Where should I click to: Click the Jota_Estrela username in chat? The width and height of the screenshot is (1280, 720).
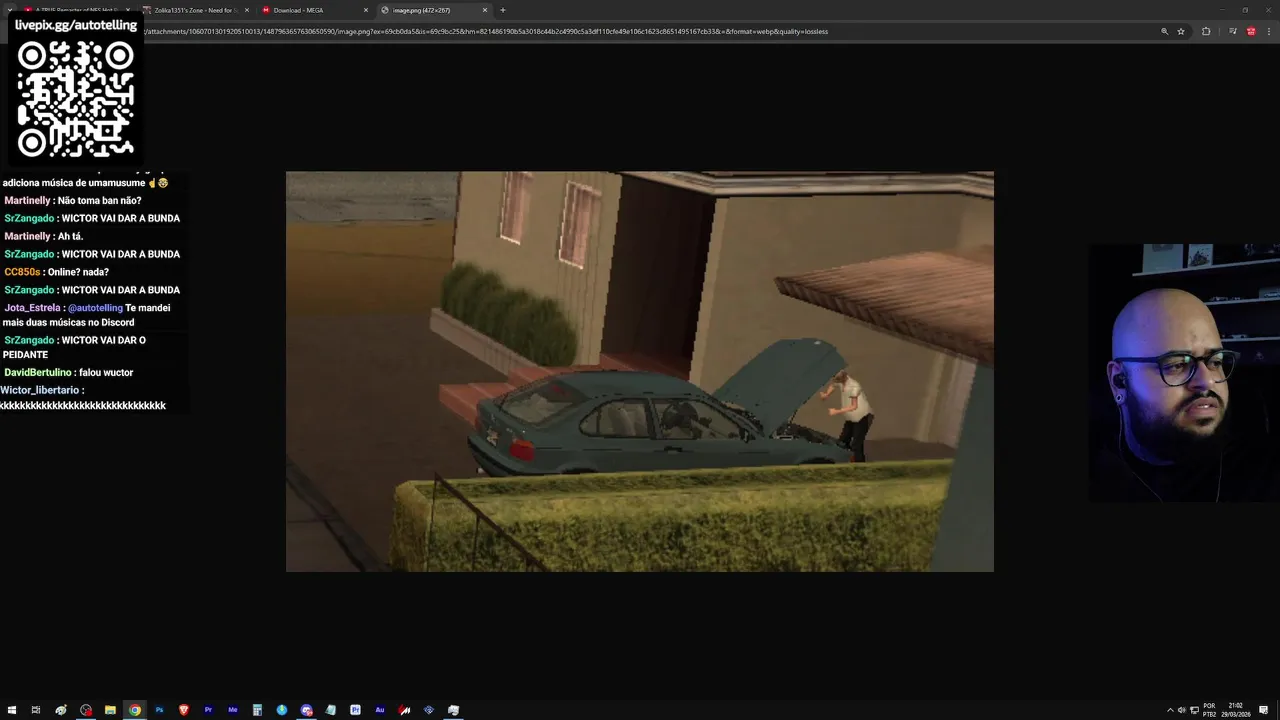pos(32,308)
